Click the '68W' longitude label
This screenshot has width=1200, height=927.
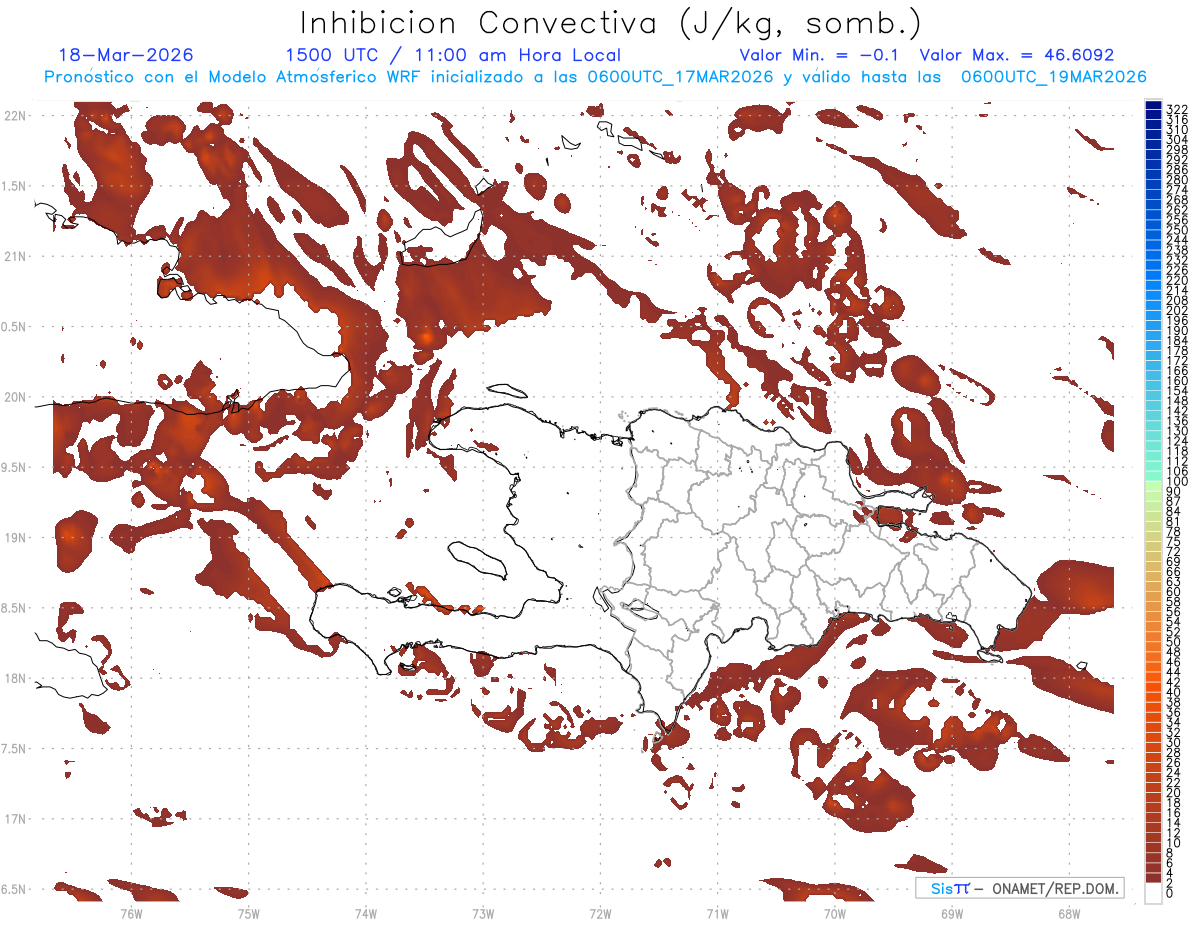click(1069, 913)
